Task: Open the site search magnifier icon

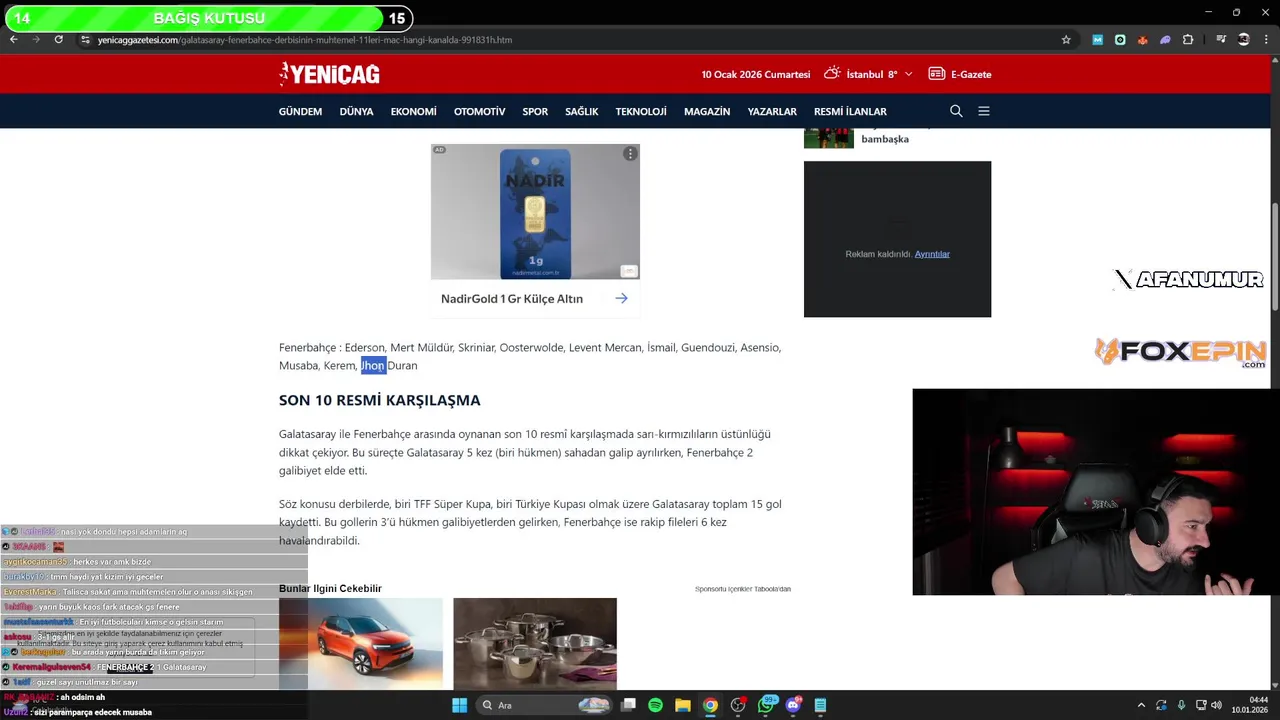Action: coord(956,111)
